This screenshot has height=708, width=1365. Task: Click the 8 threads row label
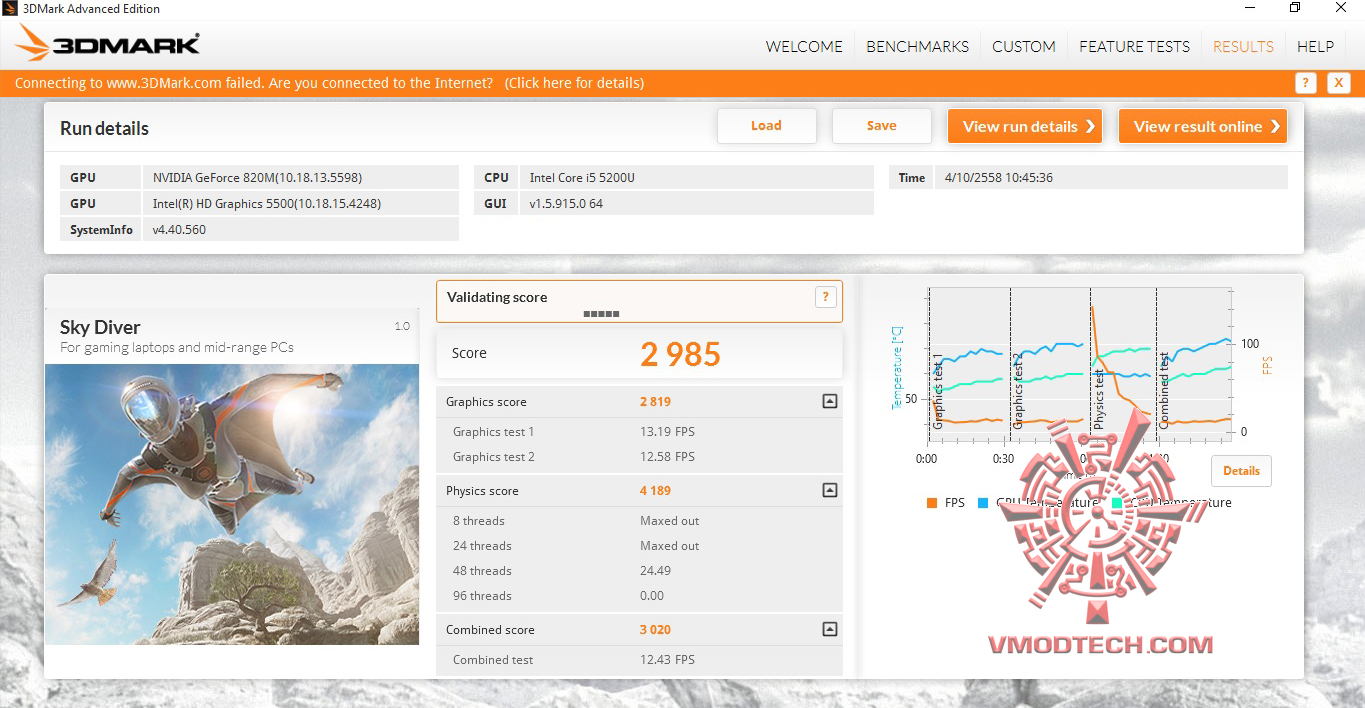click(479, 521)
